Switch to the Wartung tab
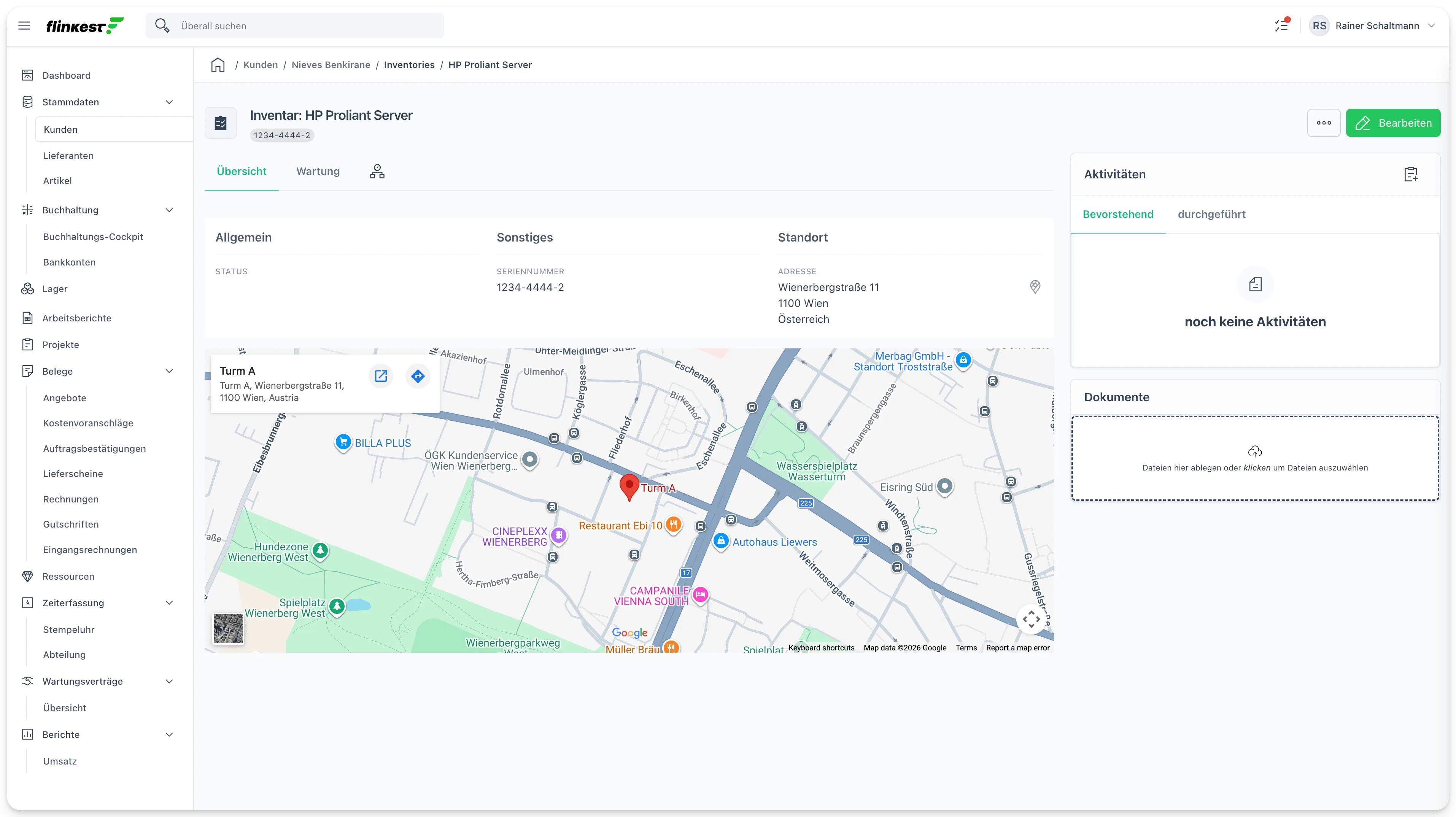Image resolution: width=1456 pixels, height=817 pixels. click(x=318, y=171)
